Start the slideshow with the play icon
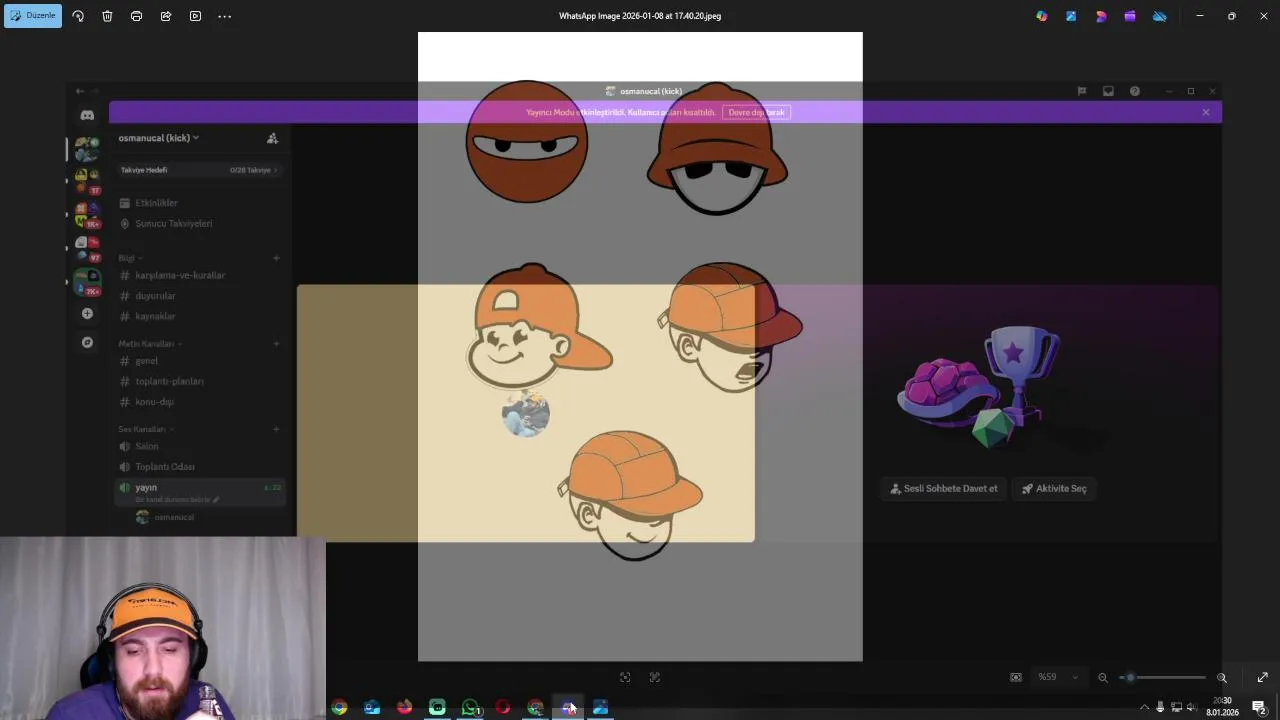1280x720 pixels. coord(195,16)
